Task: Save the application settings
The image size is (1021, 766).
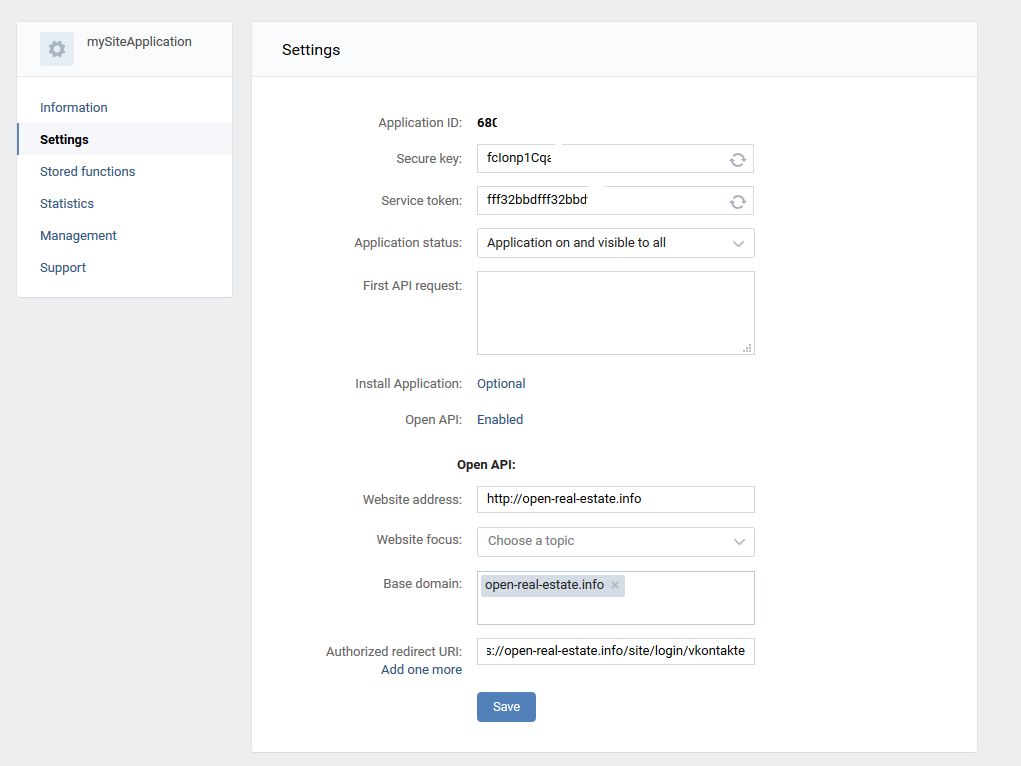Action: pos(506,707)
